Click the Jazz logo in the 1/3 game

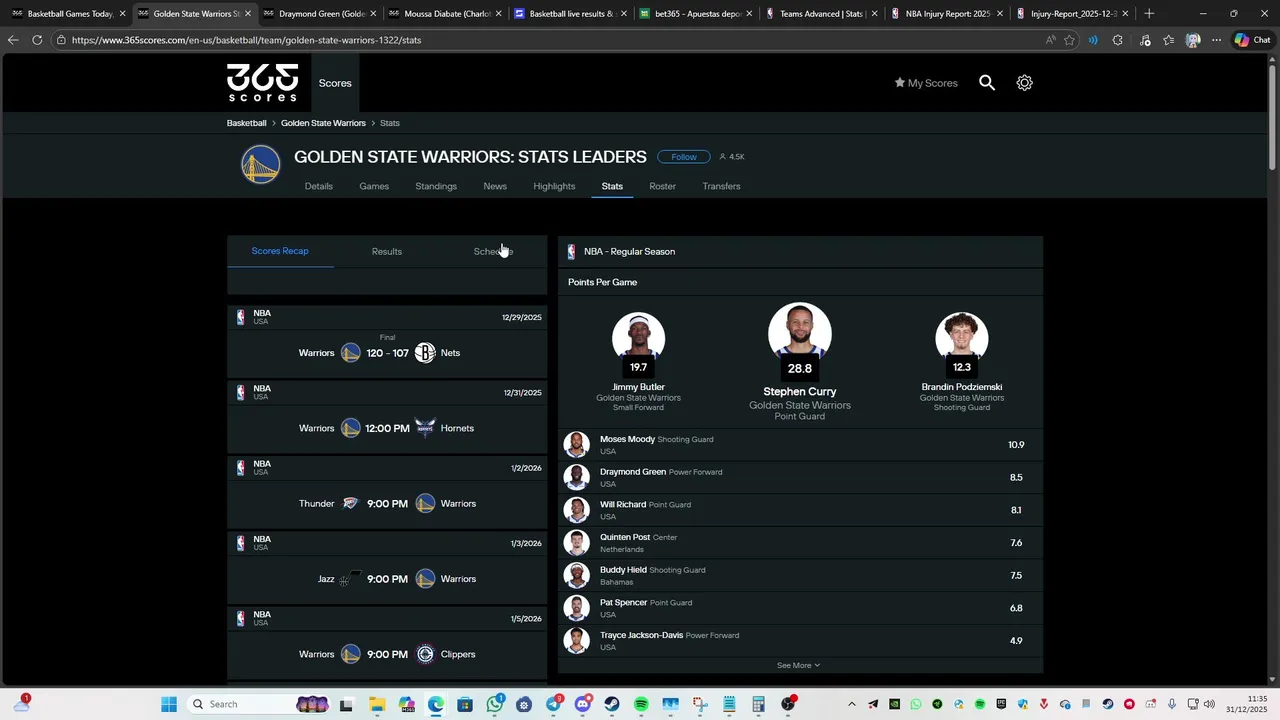350,578
